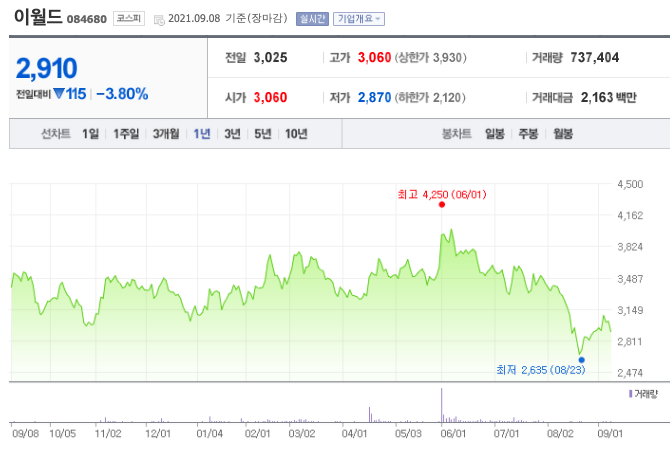Click the 거래량 value 737,404
The image size is (670, 457).
[594, 57]
